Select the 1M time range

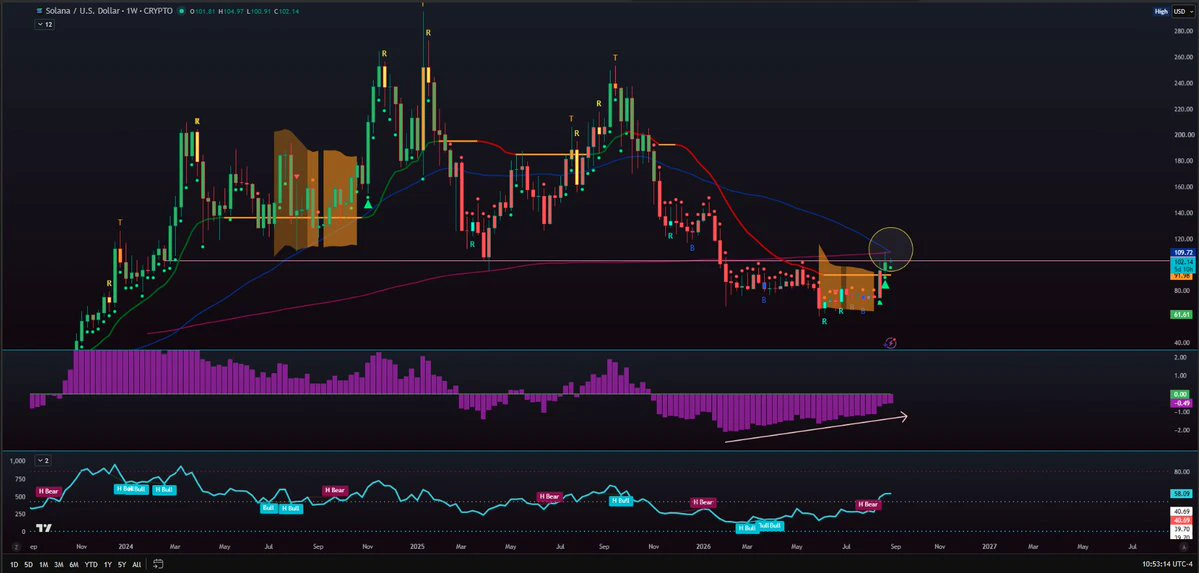point(44,565)
